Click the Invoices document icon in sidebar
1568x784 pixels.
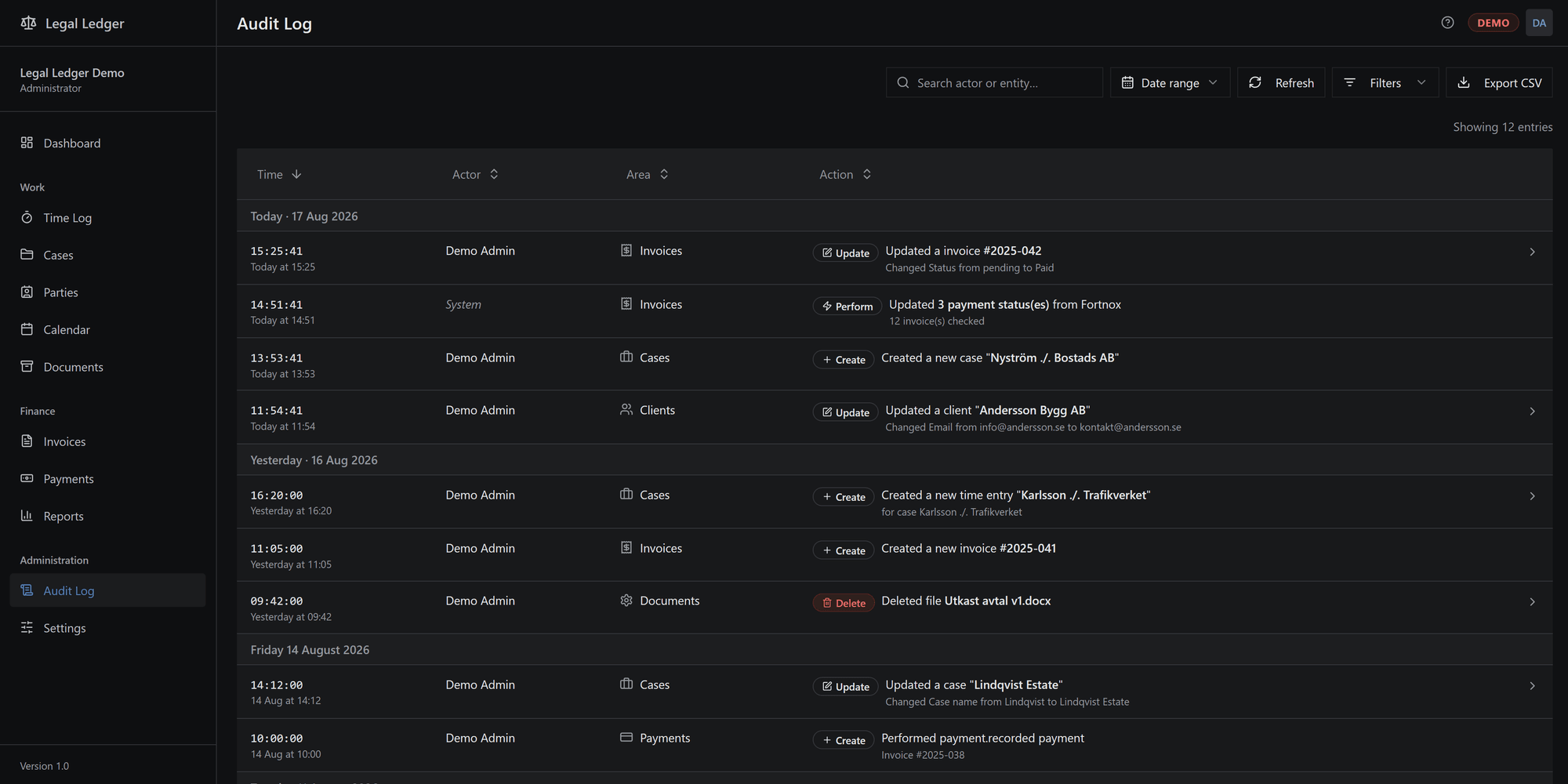coord(27,441)
